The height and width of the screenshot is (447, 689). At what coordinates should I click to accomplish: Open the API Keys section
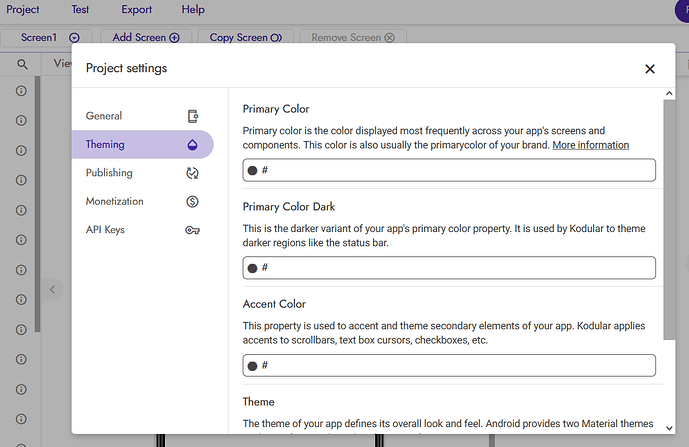tap(142, 230)
